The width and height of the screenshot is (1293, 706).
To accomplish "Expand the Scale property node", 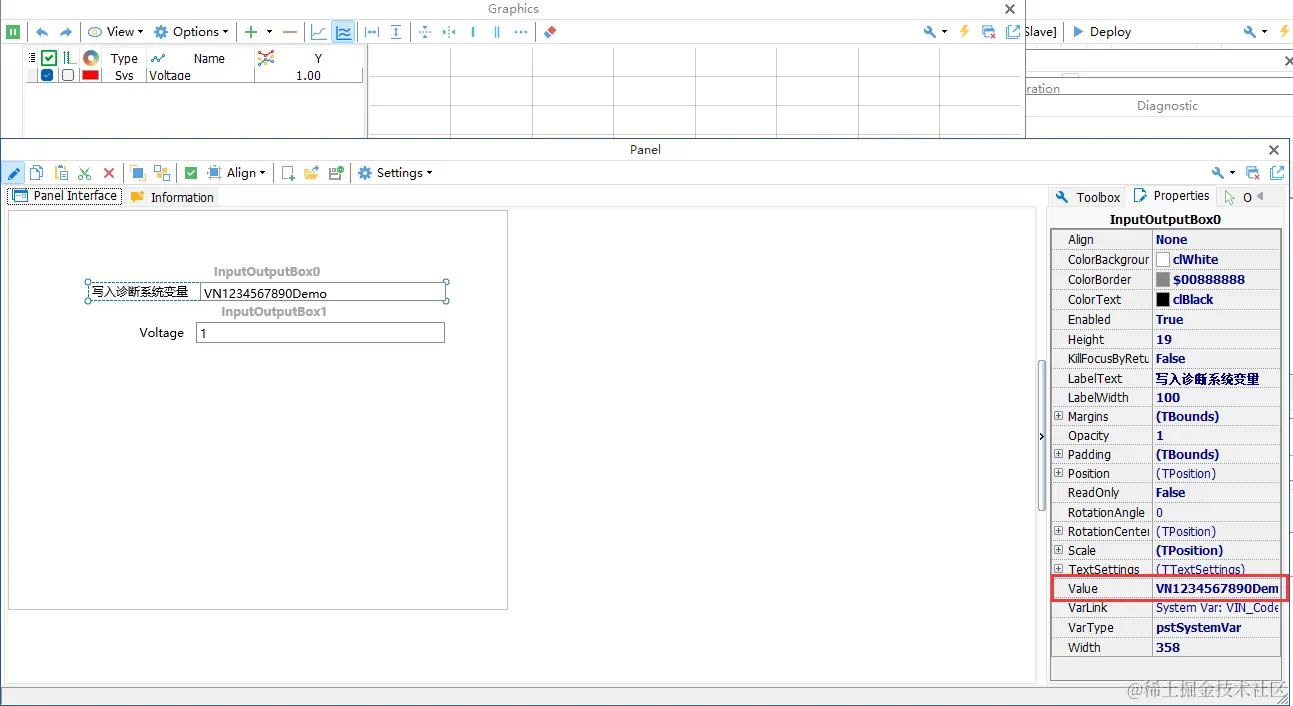I will (1059, 550).
